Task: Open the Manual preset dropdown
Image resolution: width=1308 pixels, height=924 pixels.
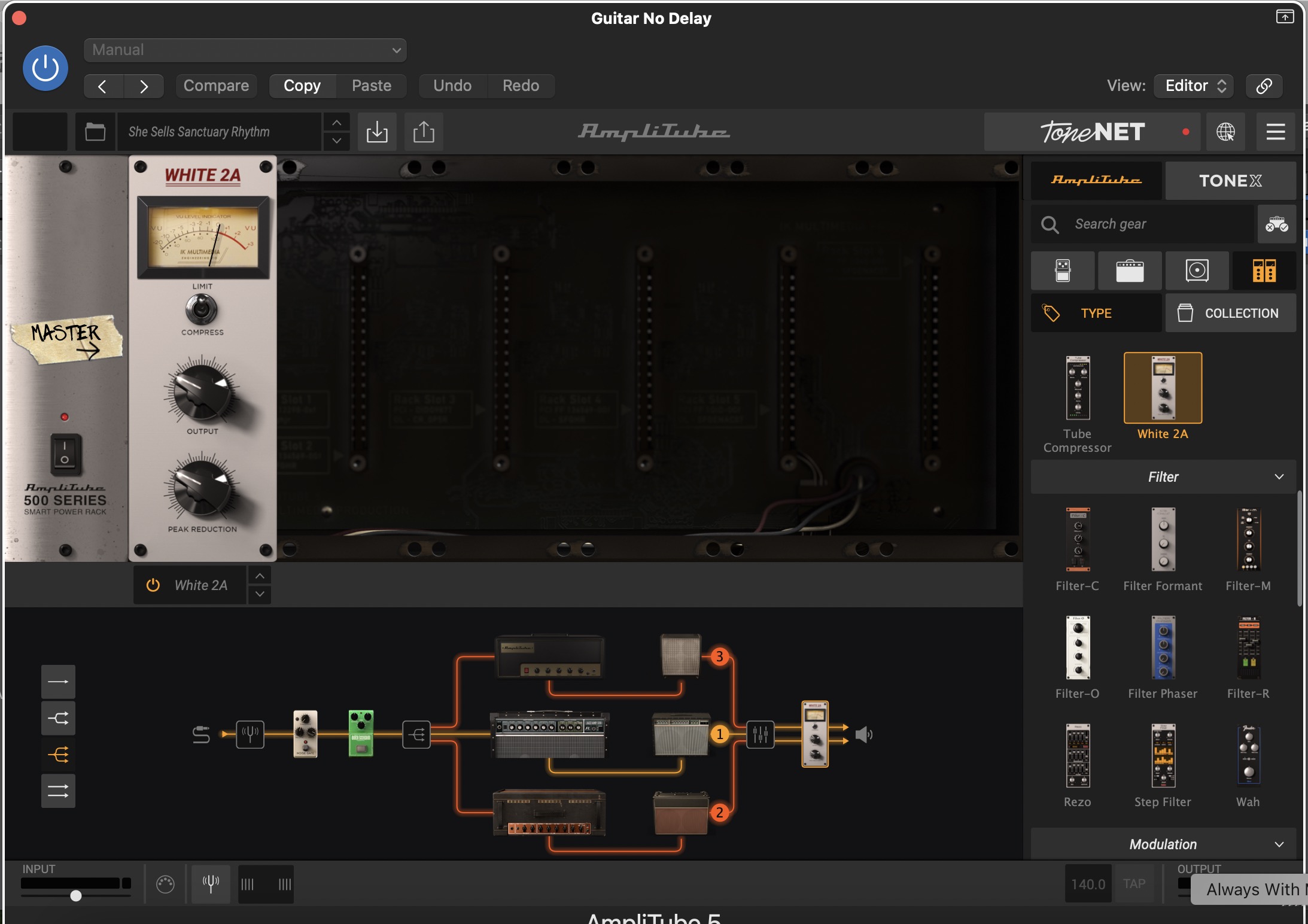Action: point(245,50)
